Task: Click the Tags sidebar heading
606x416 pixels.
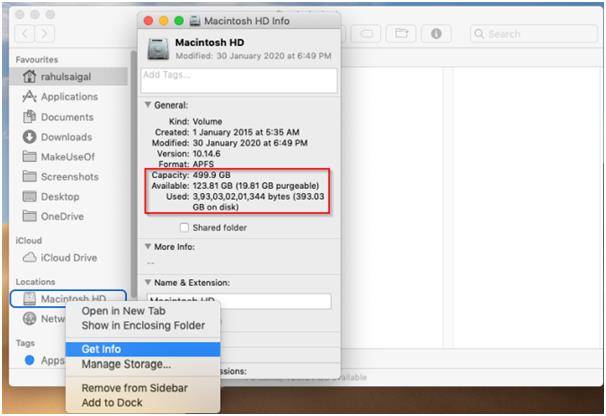Action: [25, 343]
